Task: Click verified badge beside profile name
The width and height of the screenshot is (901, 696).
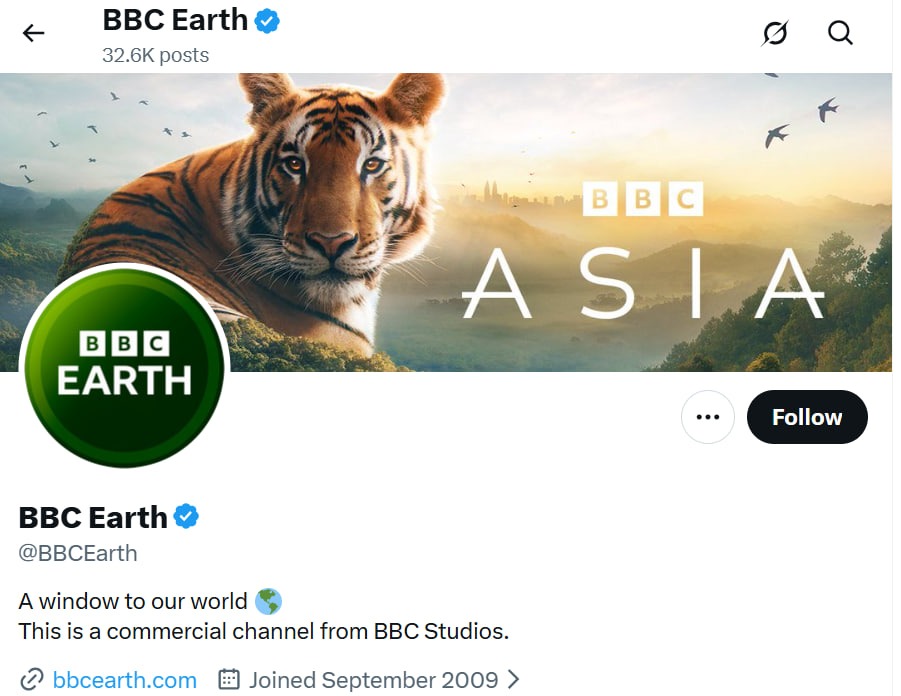Action: 186,517
